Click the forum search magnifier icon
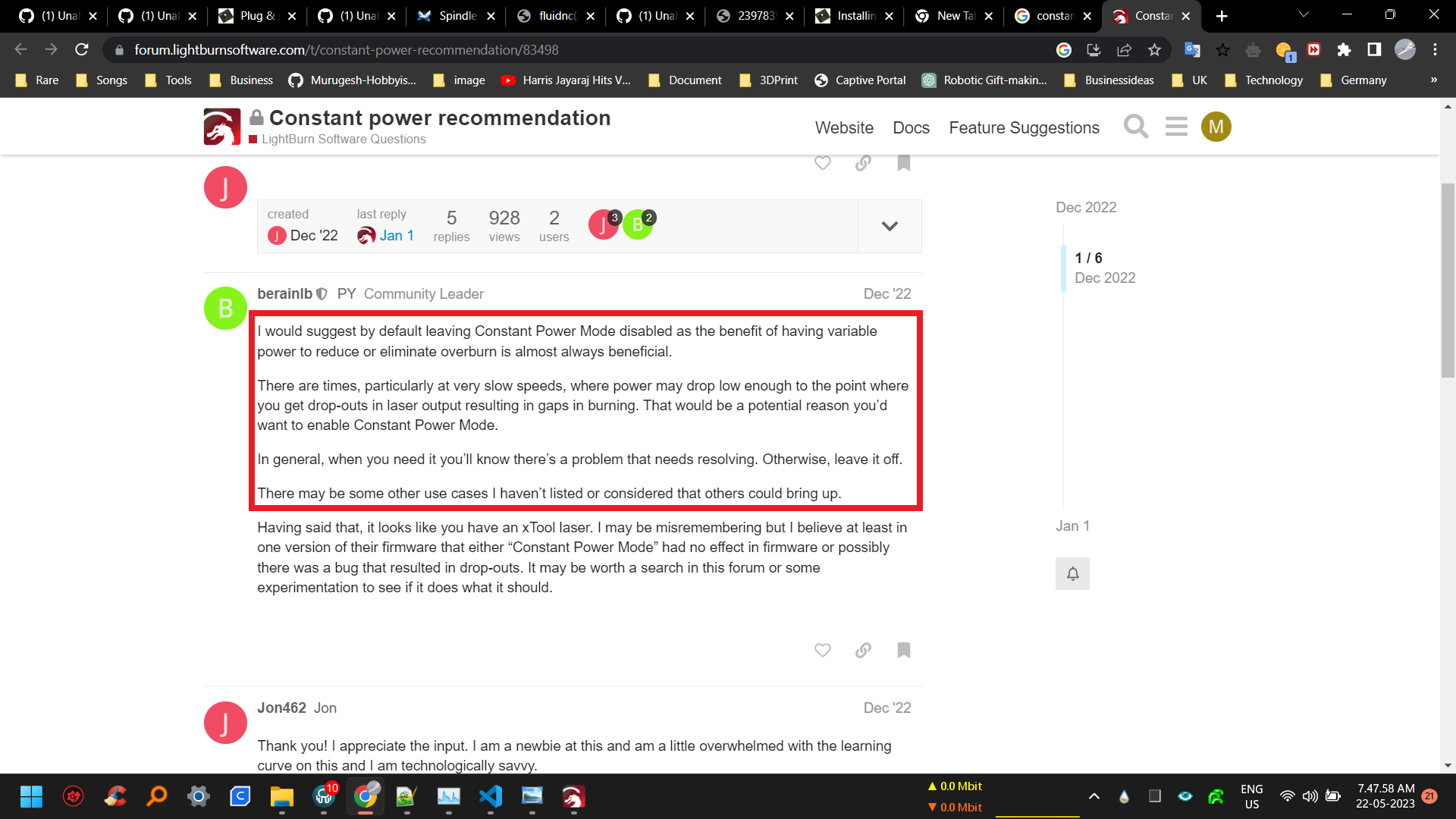This screenshot has height=819, width=1456. [1135, 127]
